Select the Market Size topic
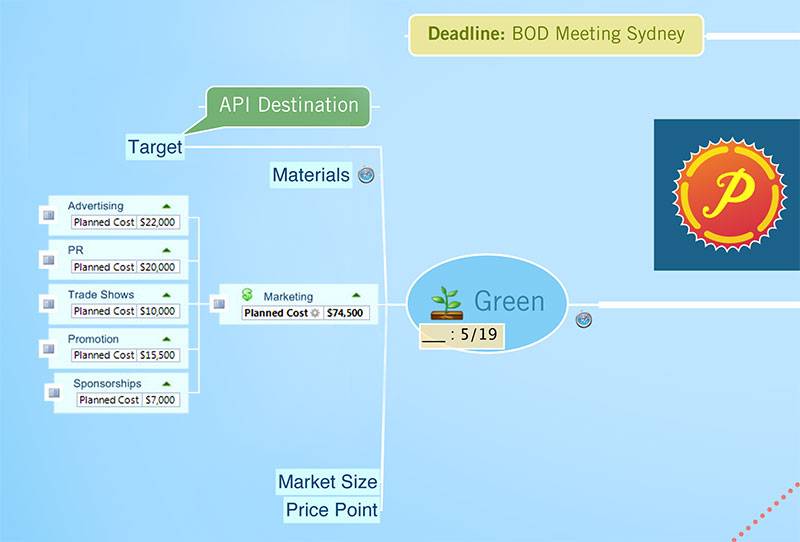This screenshot has height=542, width=800. tap(328, 482)
